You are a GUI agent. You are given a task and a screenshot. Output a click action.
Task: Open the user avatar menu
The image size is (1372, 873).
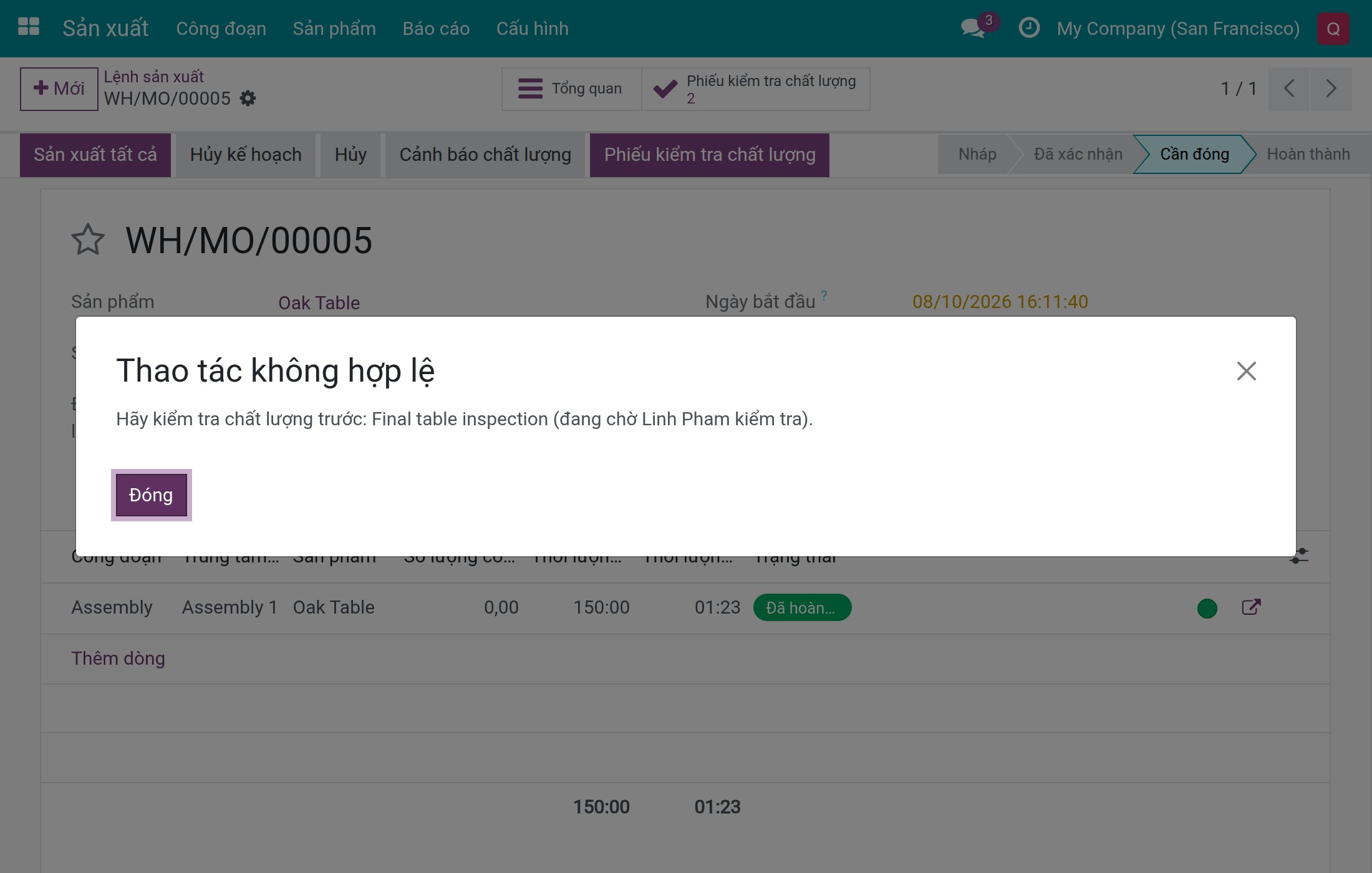coord(1333,29)
